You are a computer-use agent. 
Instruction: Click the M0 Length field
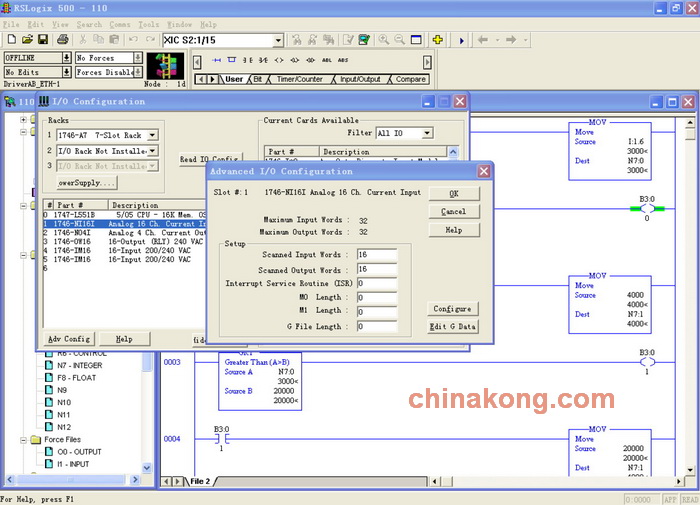pyautogui.click(x=377, y=298)
